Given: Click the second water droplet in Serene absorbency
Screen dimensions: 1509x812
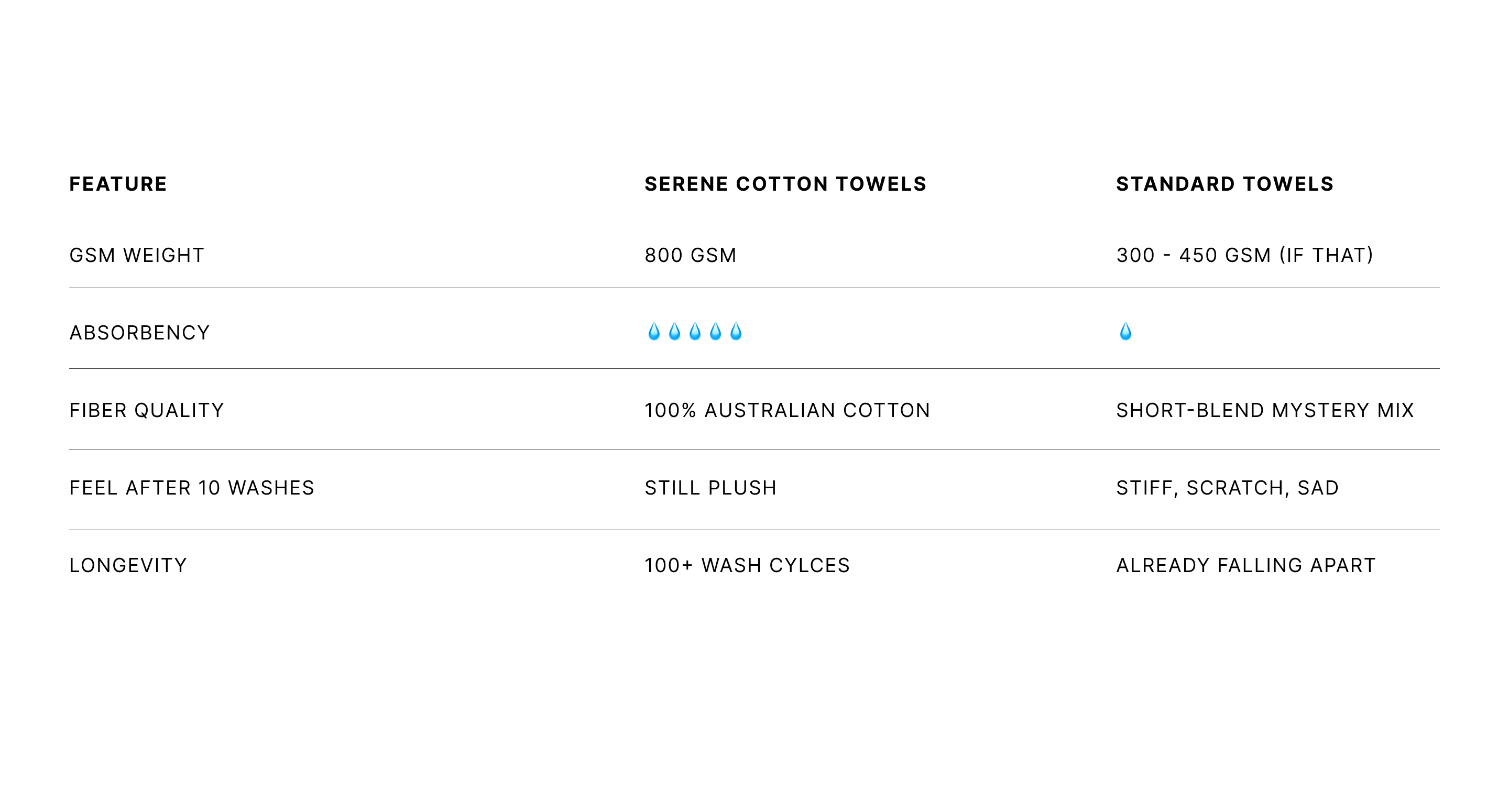Looking at the screenshot, I should click(674, 332).
